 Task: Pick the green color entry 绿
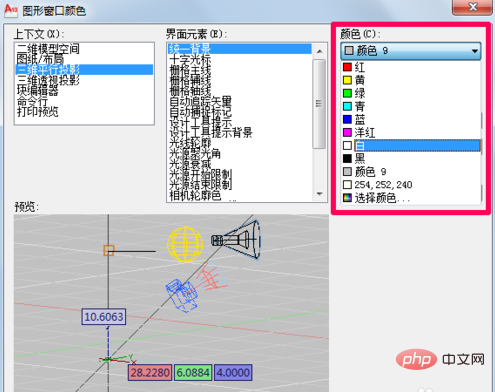(411, 93)
